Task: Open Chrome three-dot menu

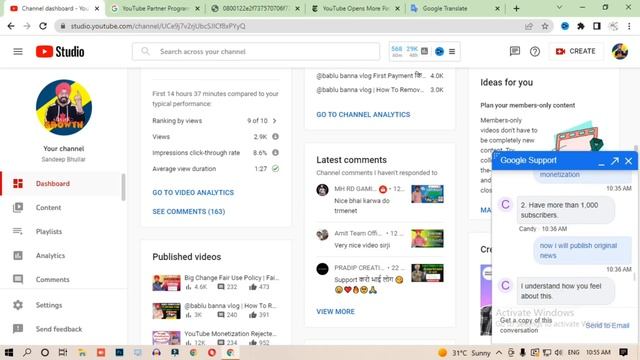Action: [629, 26]
